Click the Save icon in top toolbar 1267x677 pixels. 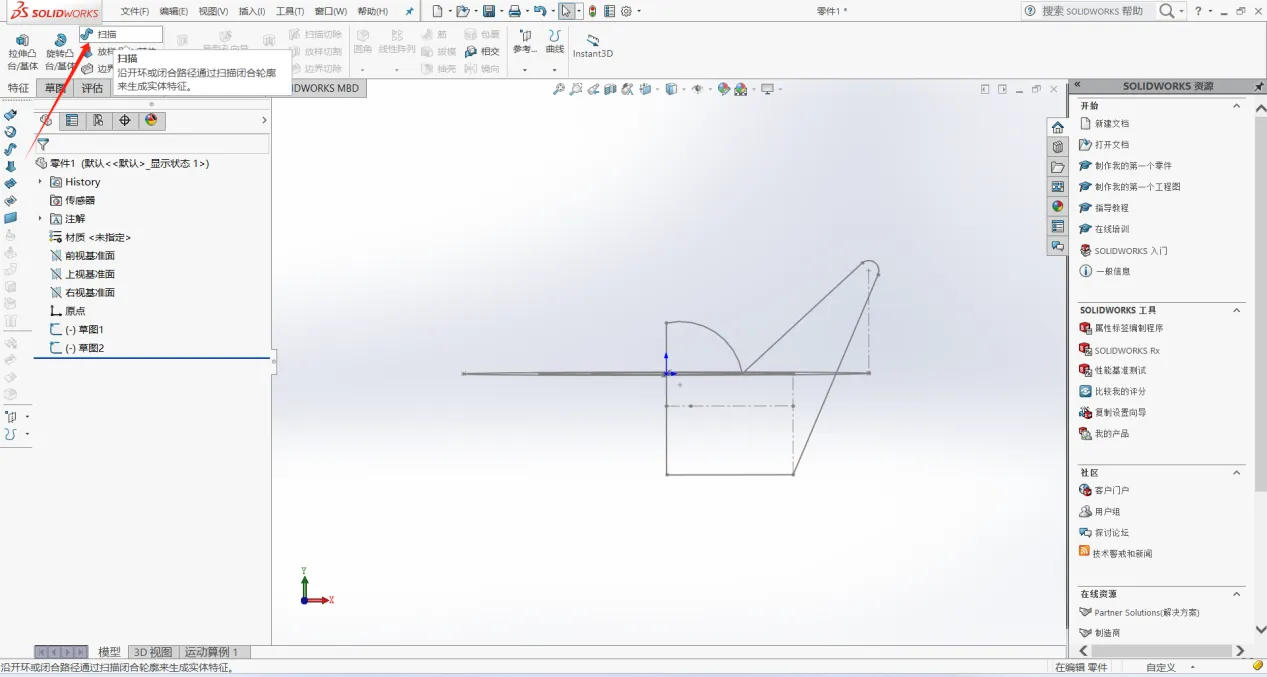pyautogui.click(x=489, y=11)
